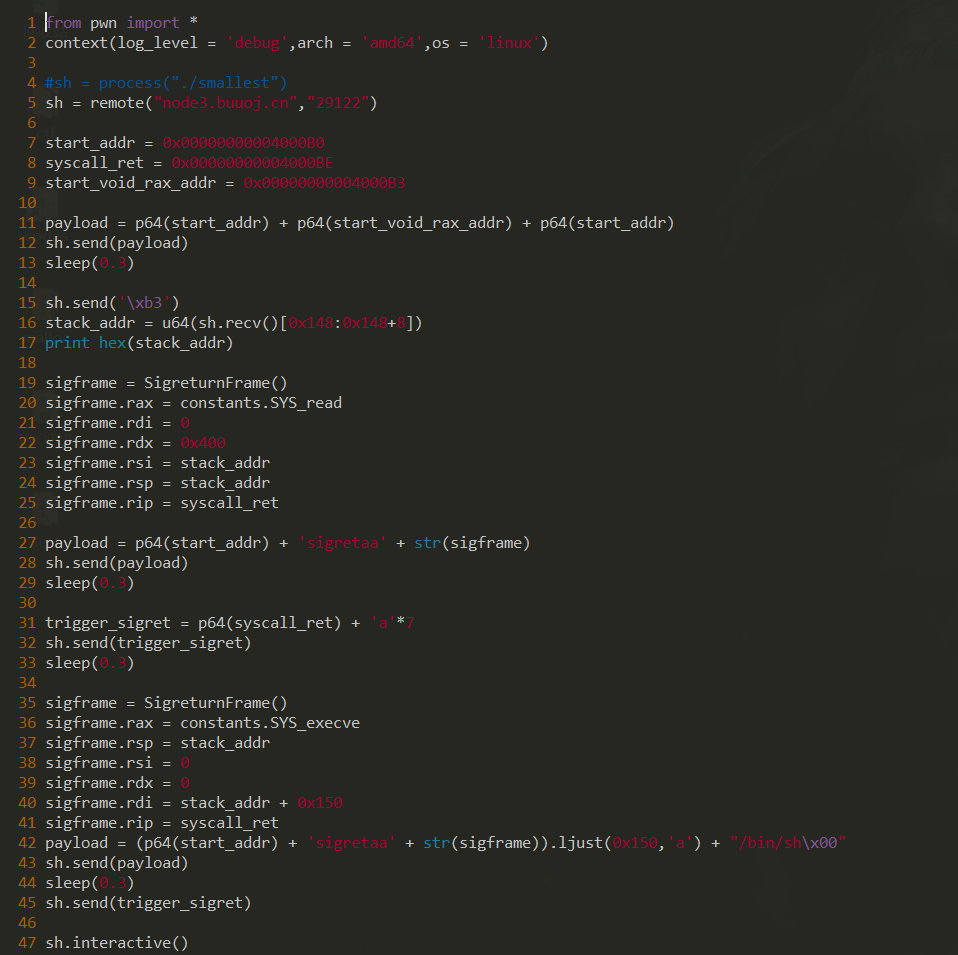Click 'sigframe.rsp = stack_addr' on line 37
The image size is (958, 955).
click(158, 742)
